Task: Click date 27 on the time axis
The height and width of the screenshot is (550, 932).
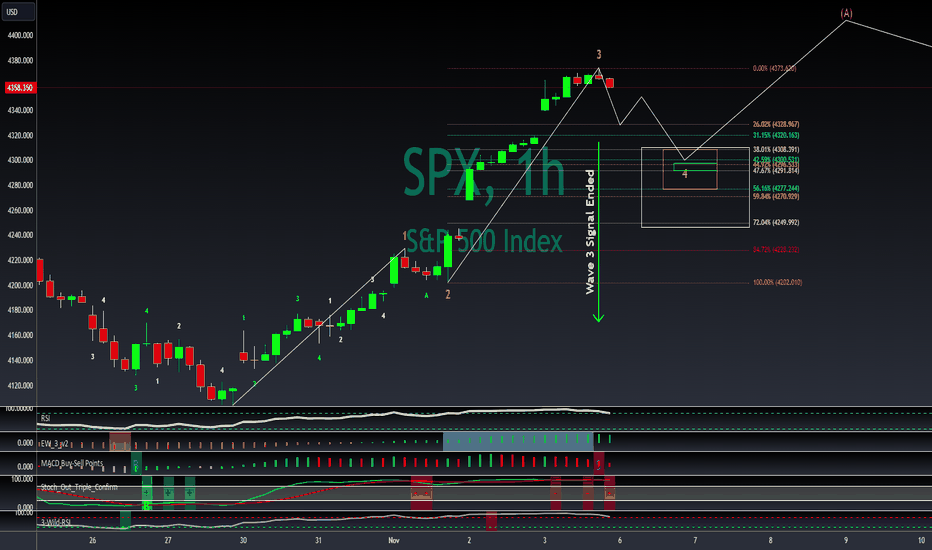Action: 168,540
